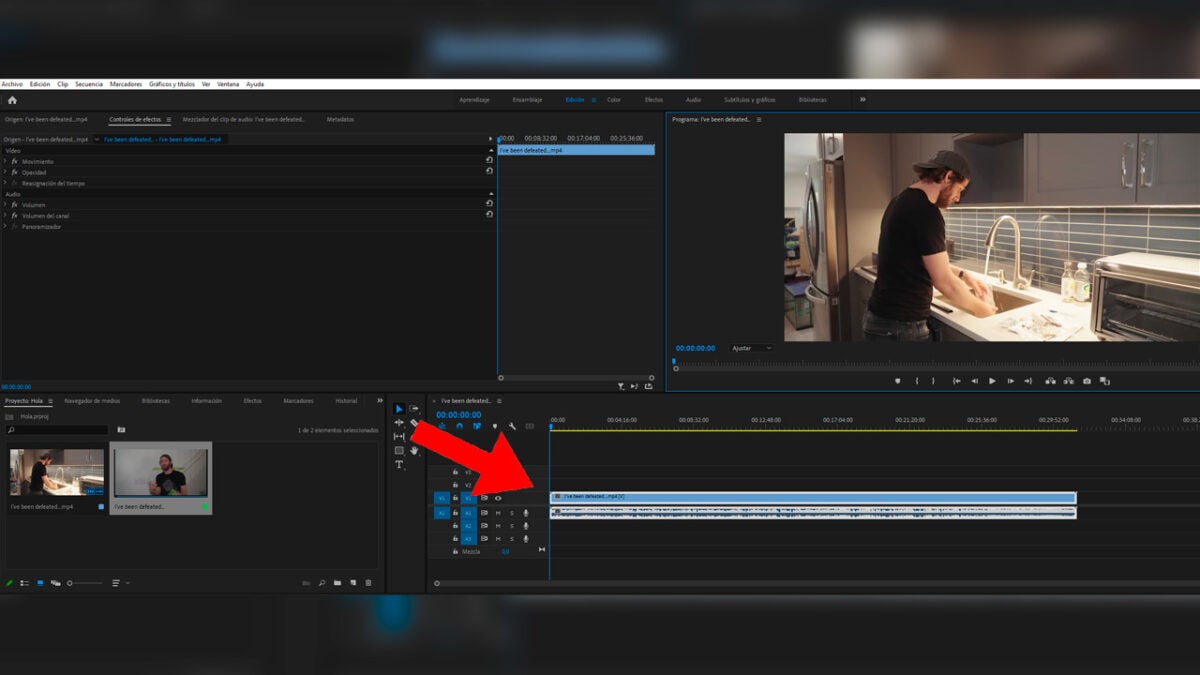Image resolution: width=1200 pixels, height=675 pixels.
Task: Toggle V1 track eye visibility
Action: pos(498,498)
